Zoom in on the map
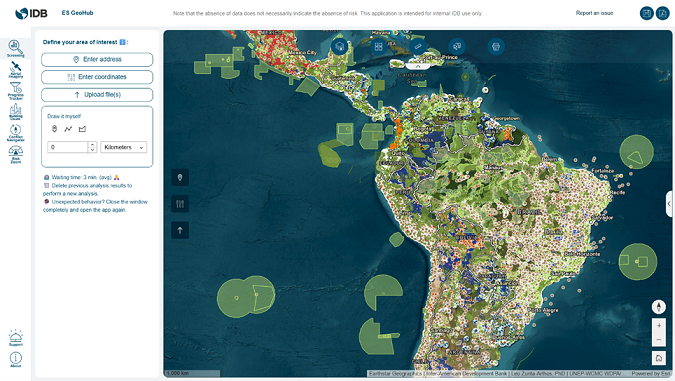This screenshot has width=675, height=381. pyautogui.click(x=659, y=326)
